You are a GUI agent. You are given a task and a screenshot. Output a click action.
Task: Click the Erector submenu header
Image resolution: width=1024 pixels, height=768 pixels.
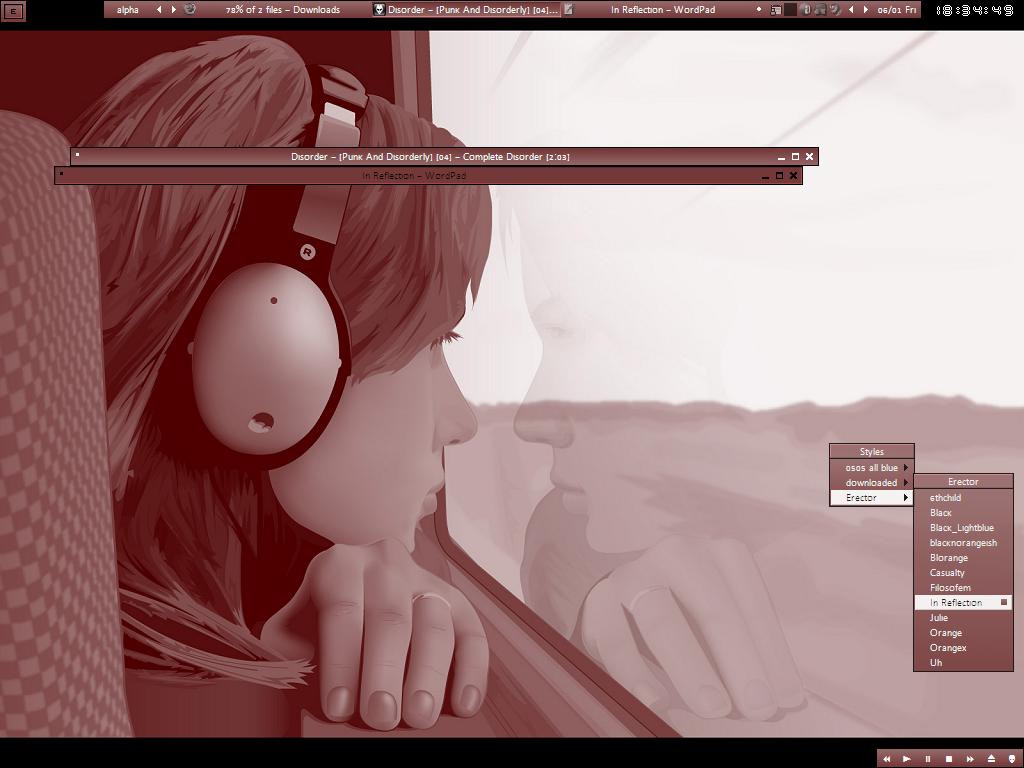click(963, 481)
